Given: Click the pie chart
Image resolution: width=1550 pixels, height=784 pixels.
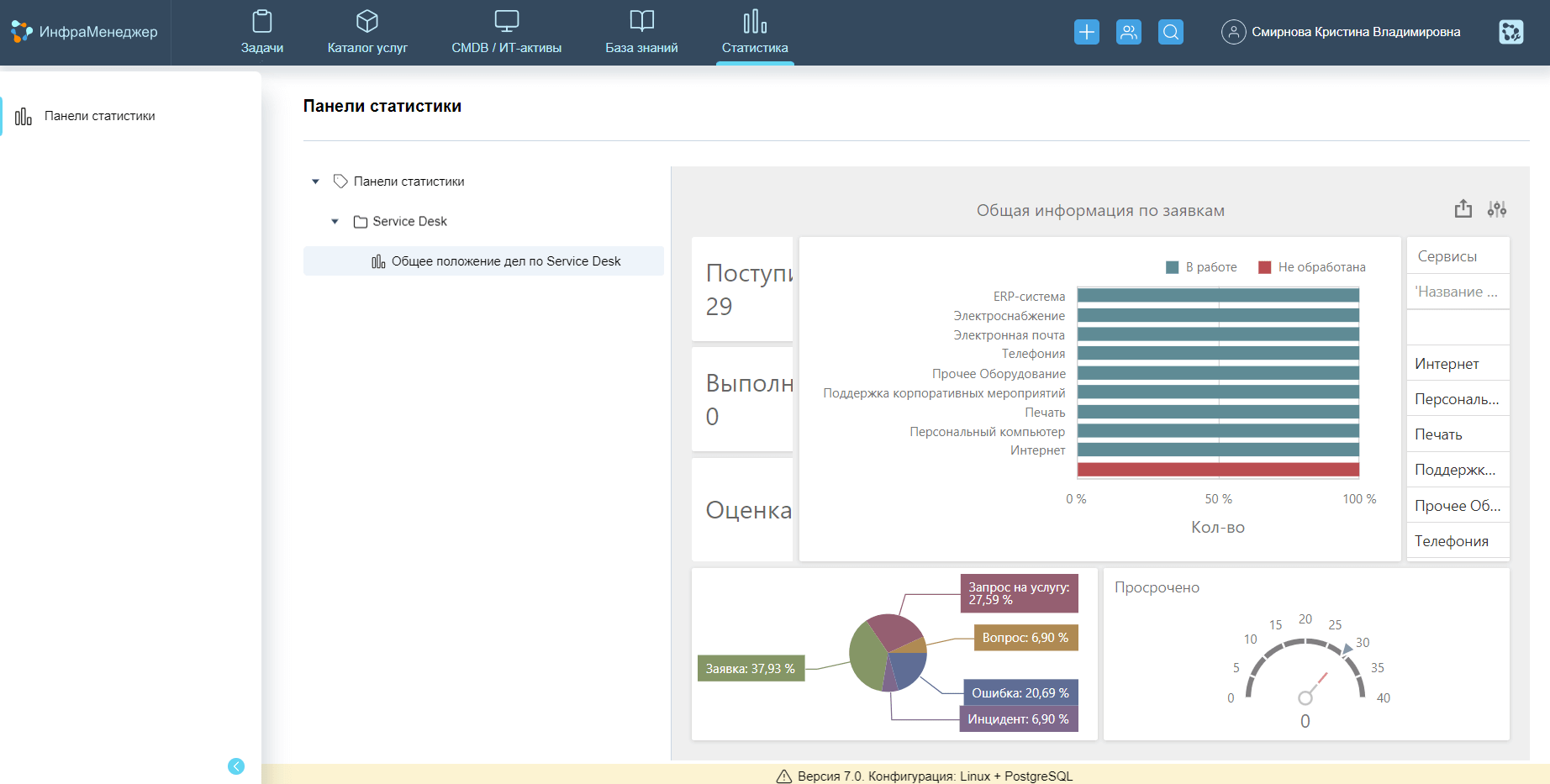Looking at the screenshot, I should click(888, 653).
